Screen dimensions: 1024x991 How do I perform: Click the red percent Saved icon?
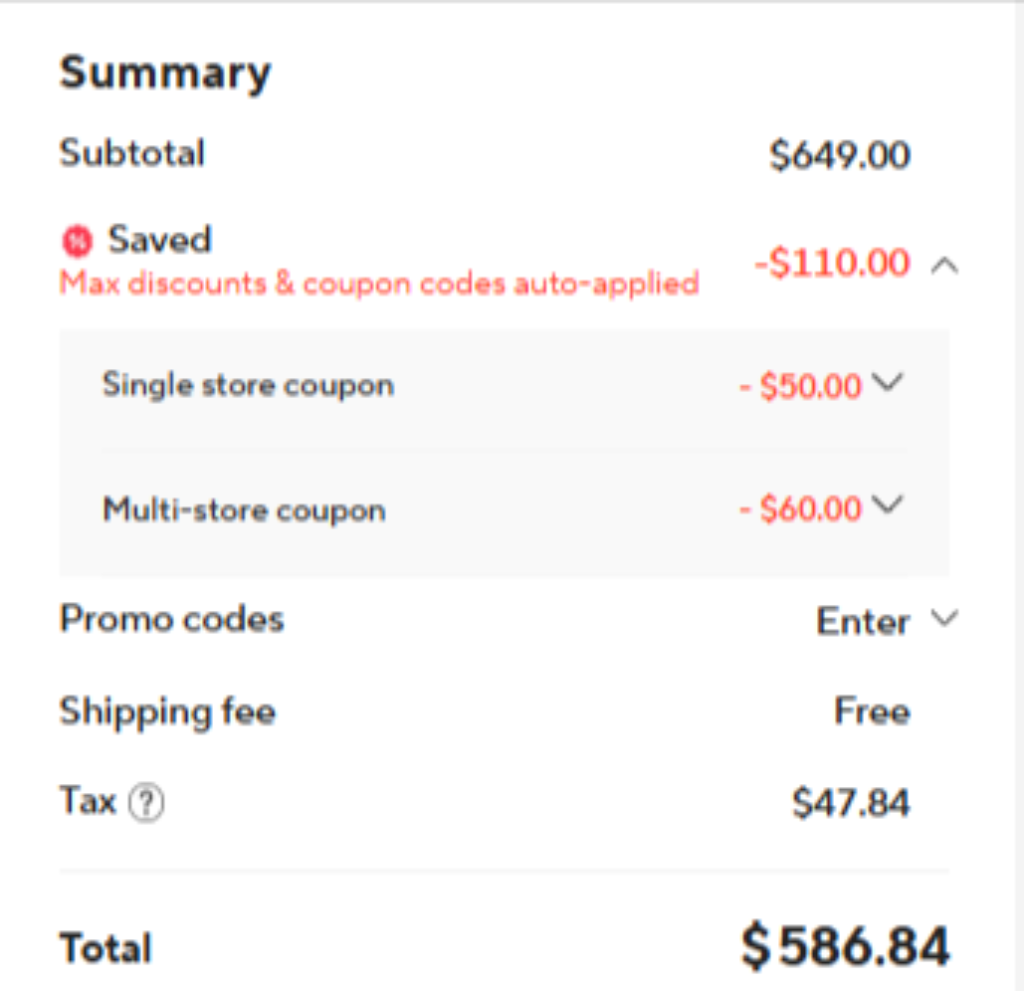point(78,241)
